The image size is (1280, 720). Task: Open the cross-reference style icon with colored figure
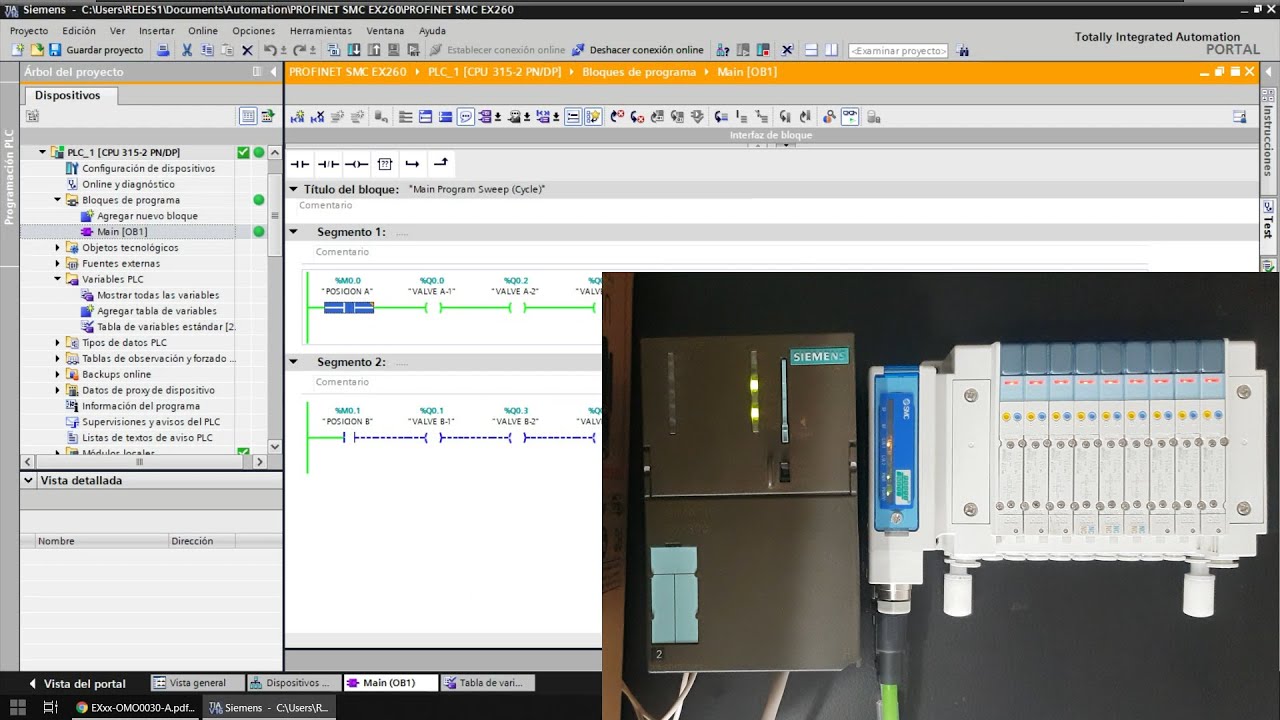pyautogui.click(x=830, y=117)
